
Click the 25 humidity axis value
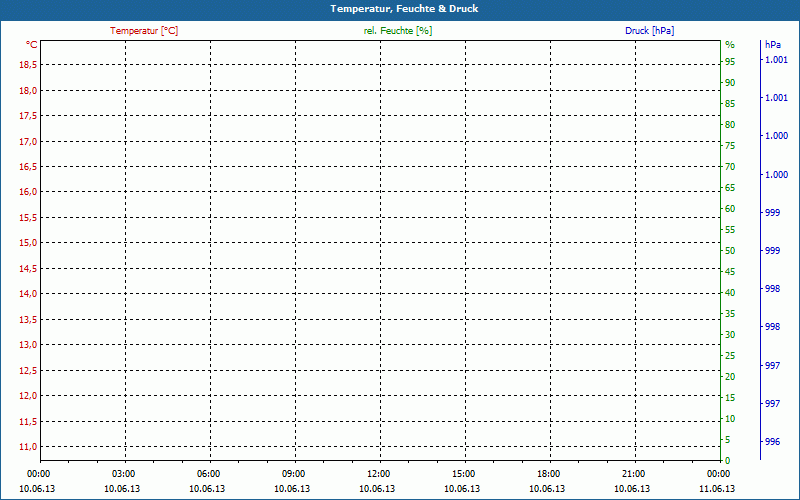pyautogui.click(x=730, y=356)
